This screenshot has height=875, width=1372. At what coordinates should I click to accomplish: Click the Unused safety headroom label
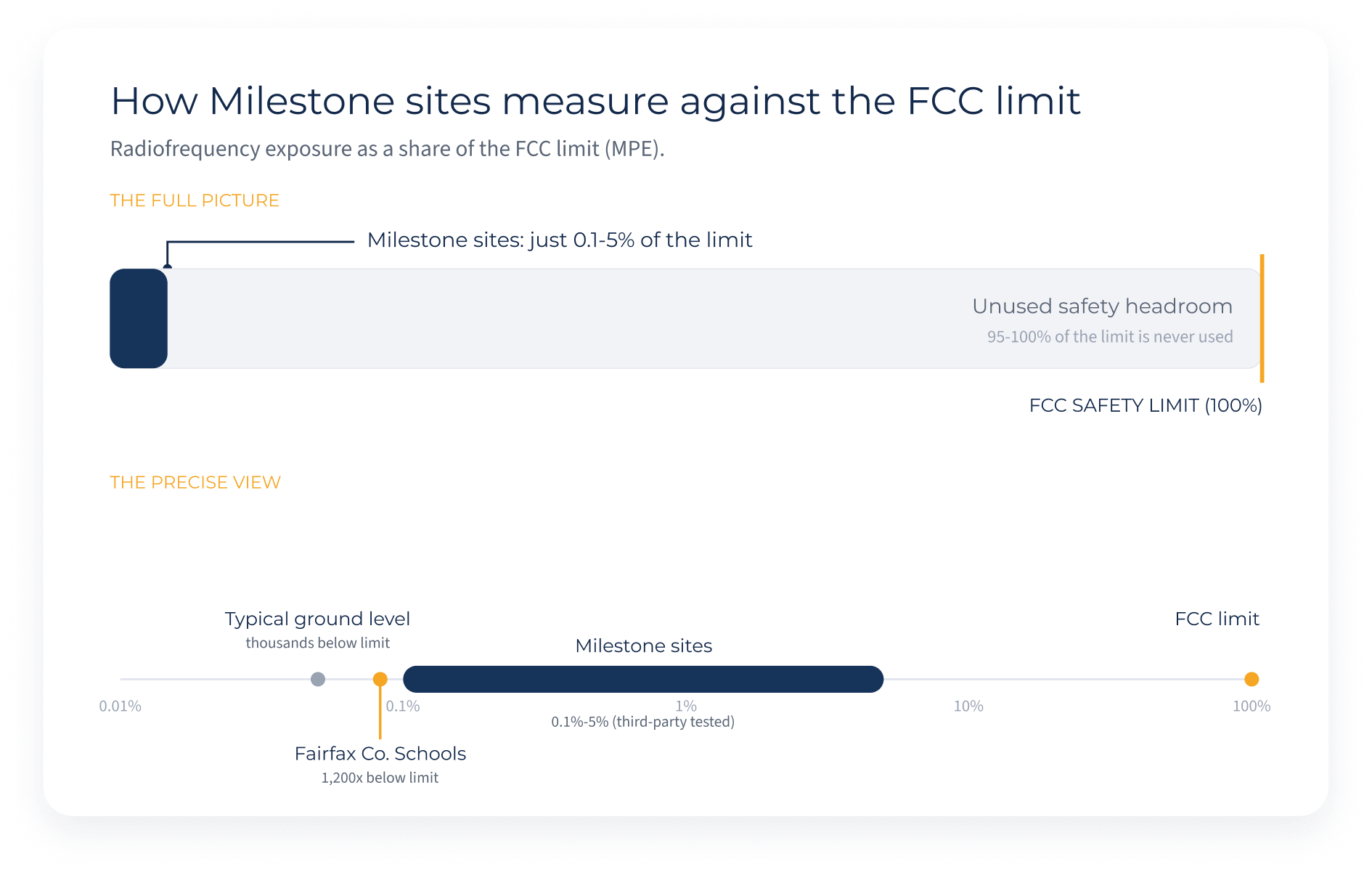1102,306
